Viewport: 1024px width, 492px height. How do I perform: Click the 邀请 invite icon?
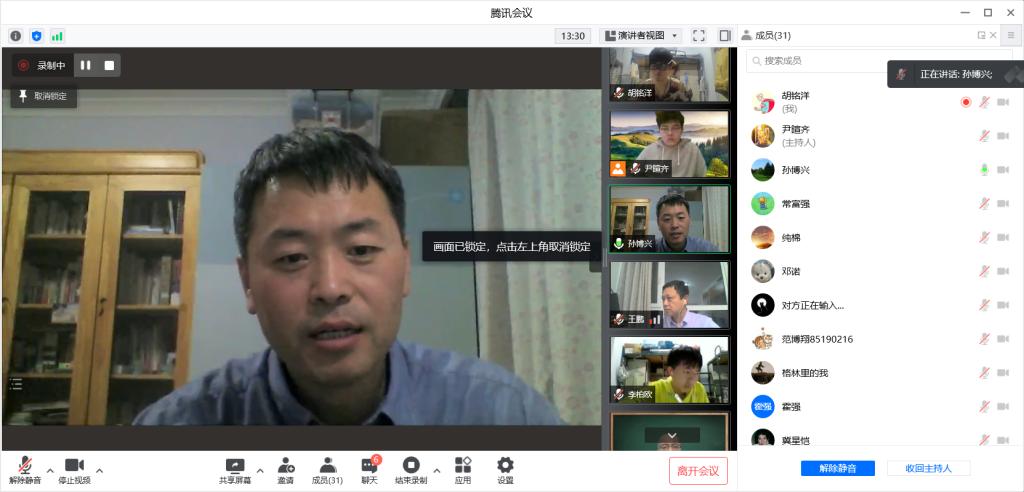tap(286, 469)
